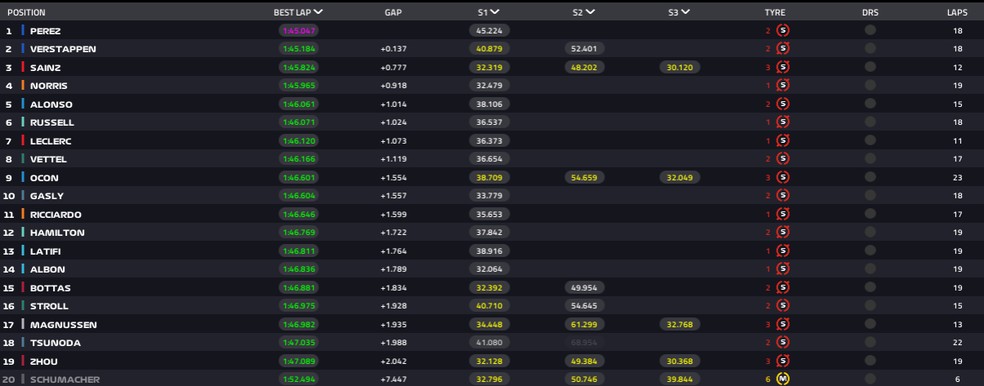
Task: Click Perez's soft tyre icon
Action: pyautogui.click(x=783, y=30)
